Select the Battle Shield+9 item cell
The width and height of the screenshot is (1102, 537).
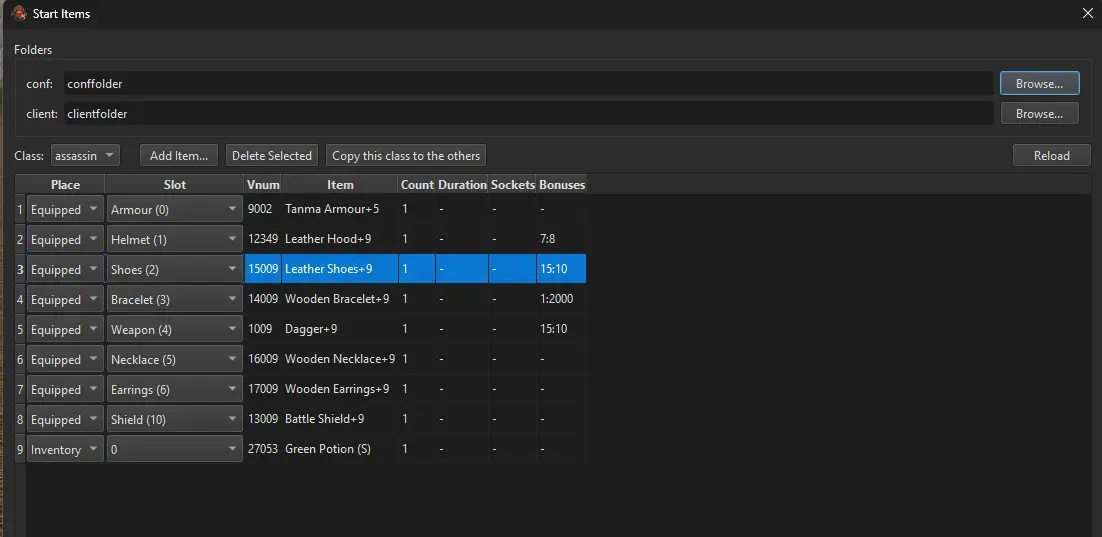point(340,419)
